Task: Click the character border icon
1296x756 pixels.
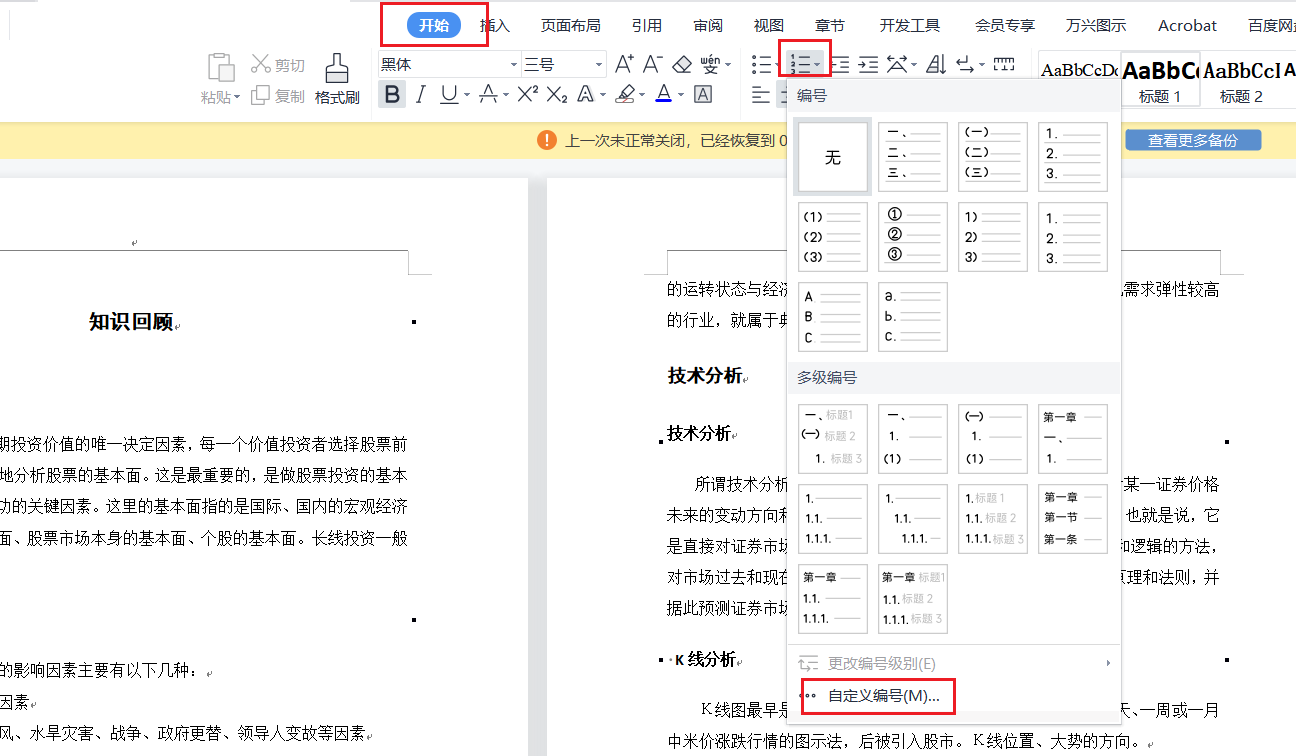Action: pyautogui.click(x=703, y=94)
